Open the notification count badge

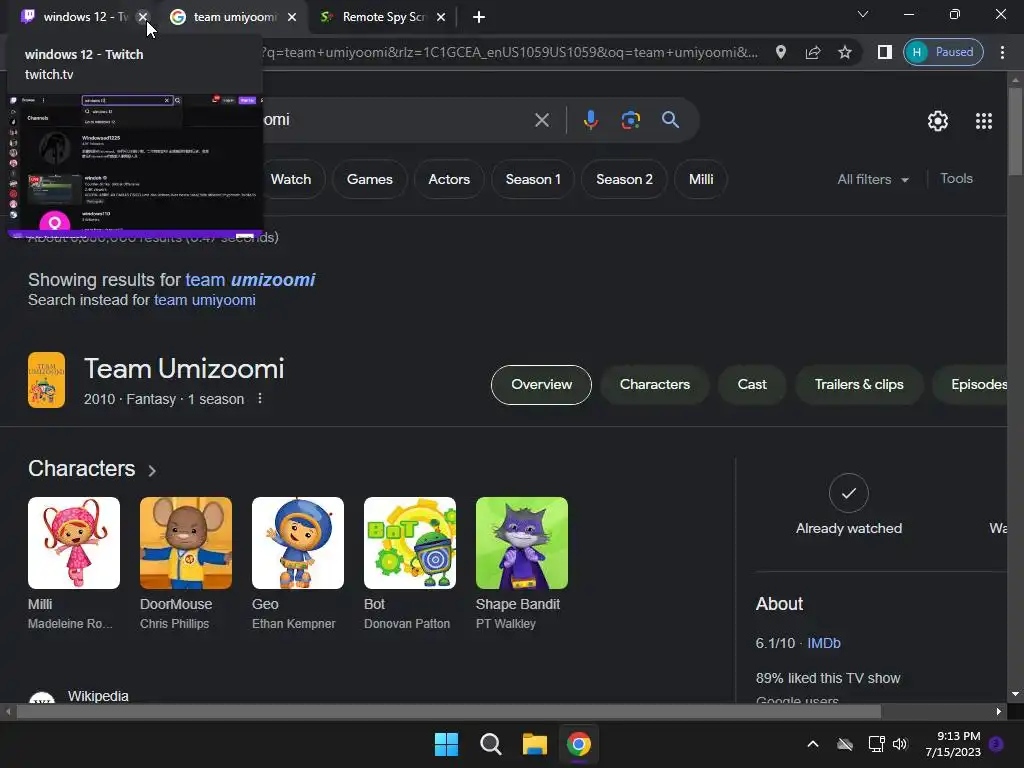(997, 744)
